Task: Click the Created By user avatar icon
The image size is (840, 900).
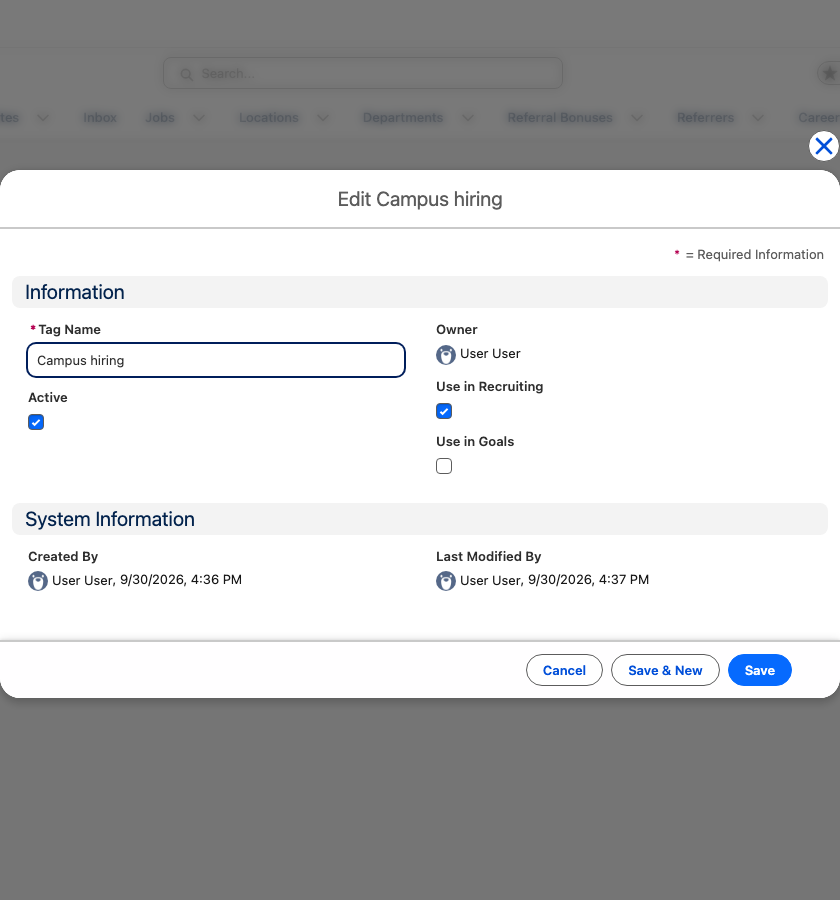Action: pos(38,581)
